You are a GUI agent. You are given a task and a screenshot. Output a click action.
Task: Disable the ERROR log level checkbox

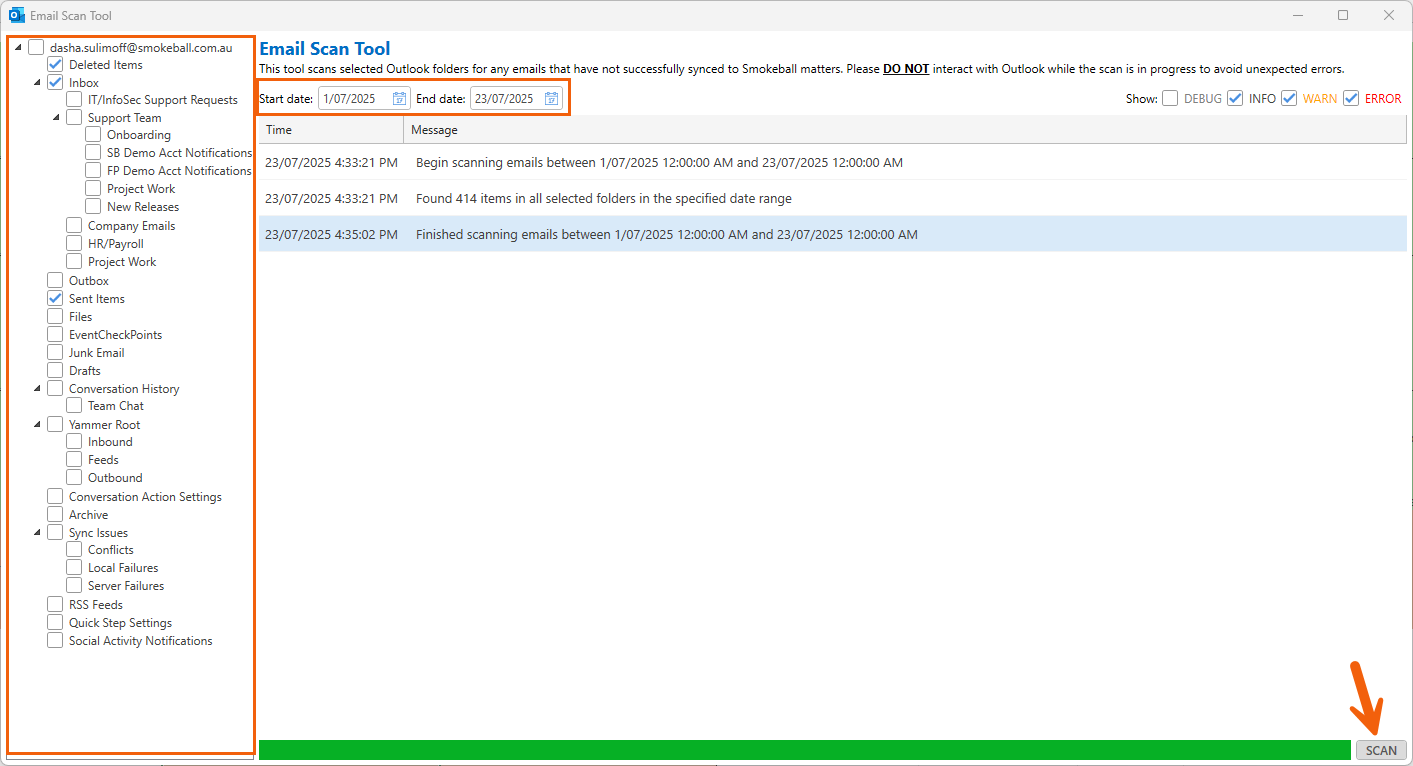pos(1351,98)
